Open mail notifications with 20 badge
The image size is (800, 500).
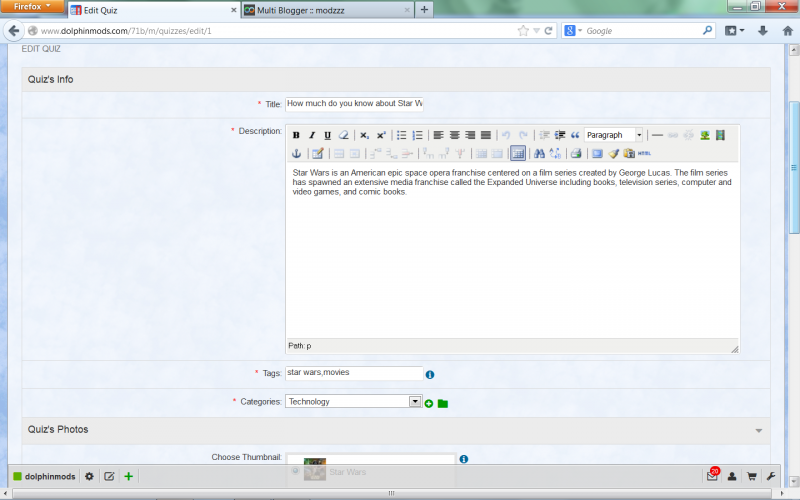[x=713, y=475]
